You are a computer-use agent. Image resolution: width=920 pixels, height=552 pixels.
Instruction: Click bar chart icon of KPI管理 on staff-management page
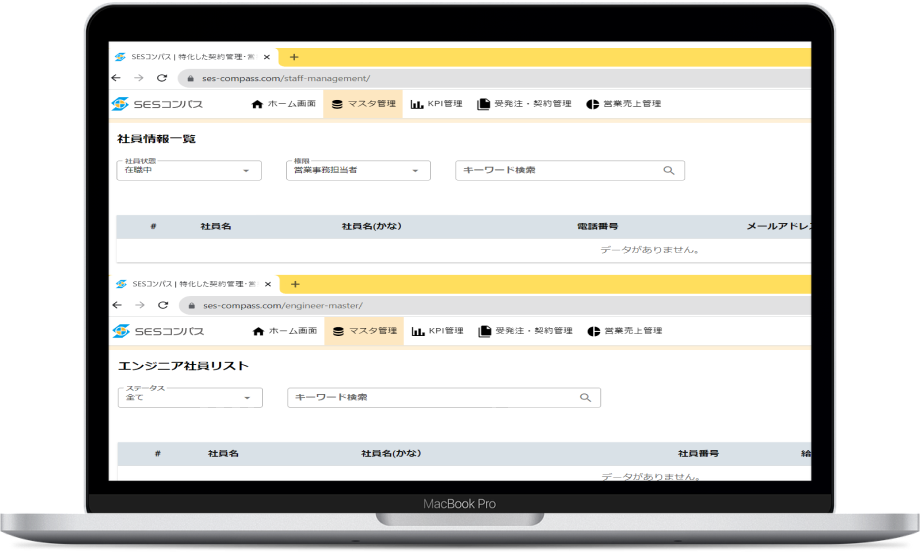[x=417, y=104]
